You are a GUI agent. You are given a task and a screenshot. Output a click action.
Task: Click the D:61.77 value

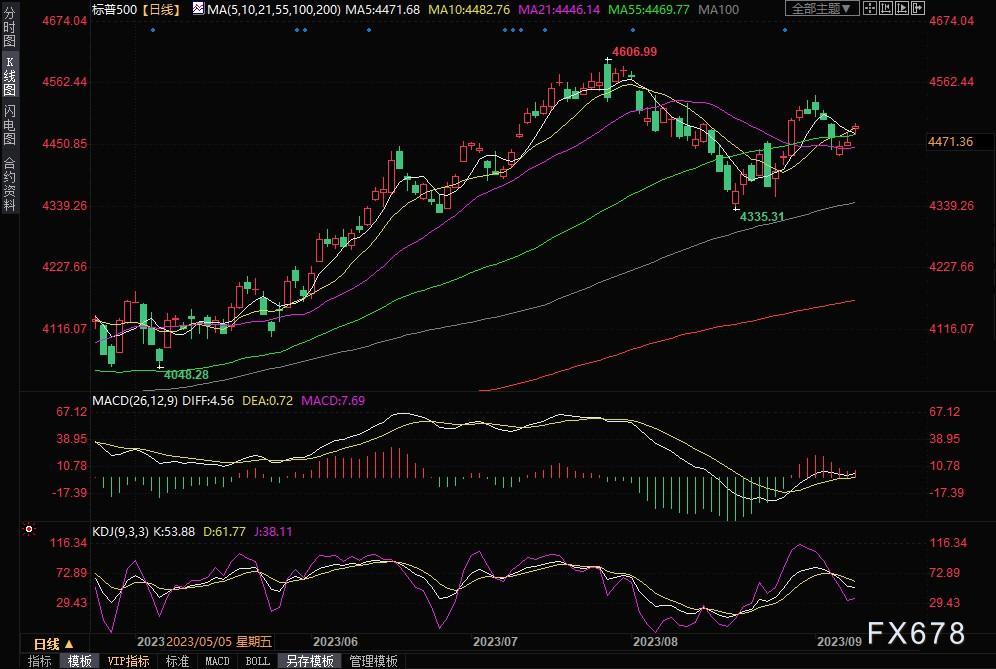(224, 531)
